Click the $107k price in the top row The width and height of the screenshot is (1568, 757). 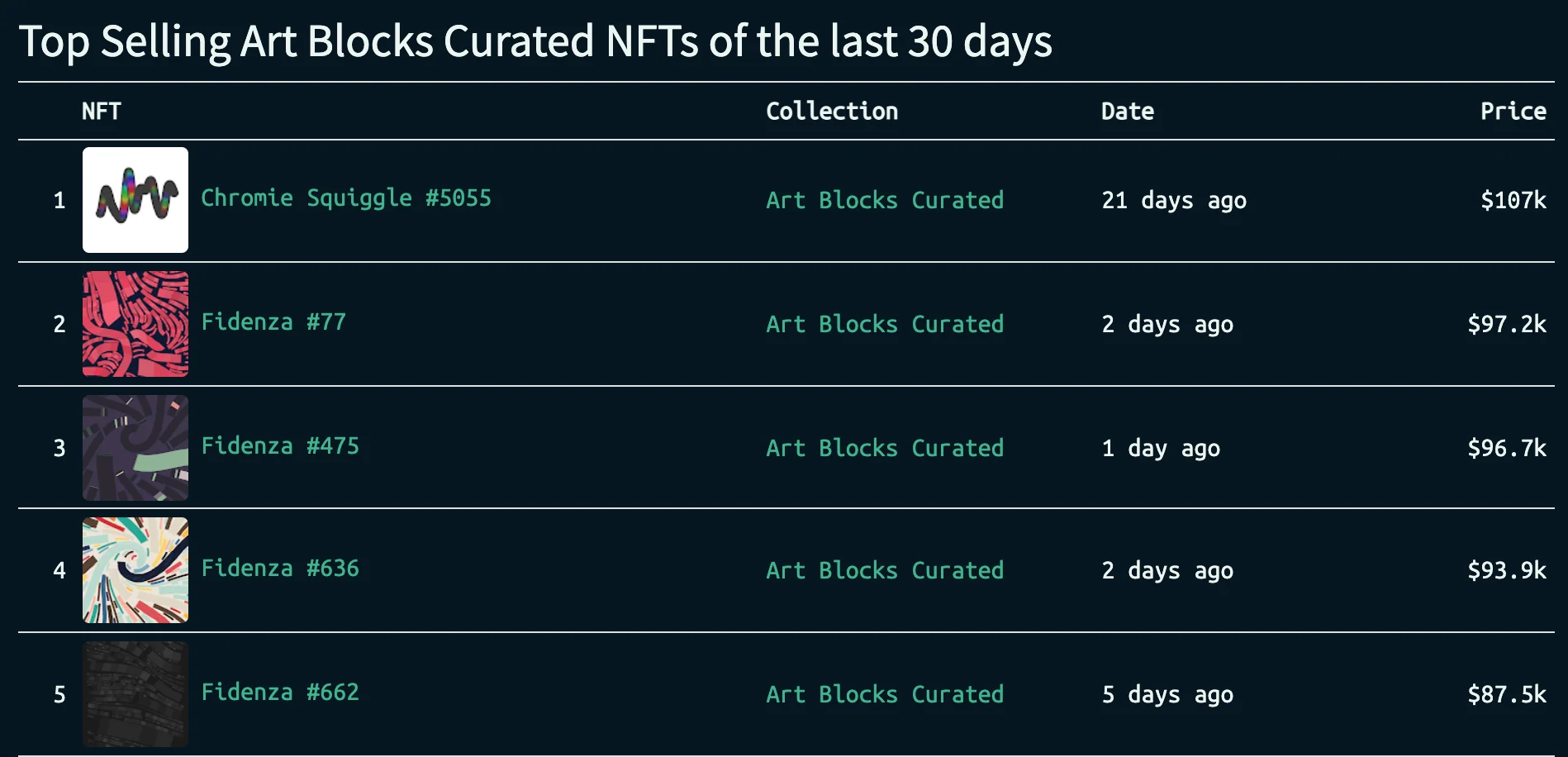(1513, 200)
